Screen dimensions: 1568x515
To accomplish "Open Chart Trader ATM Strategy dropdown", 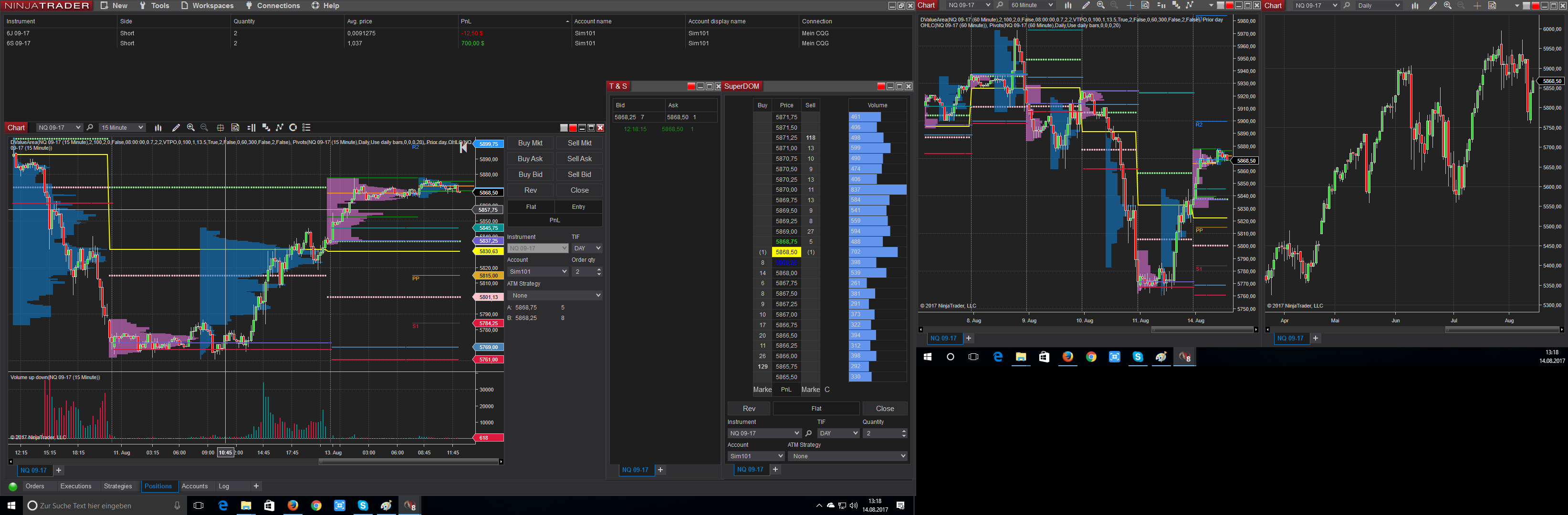I will click(554, 296).
